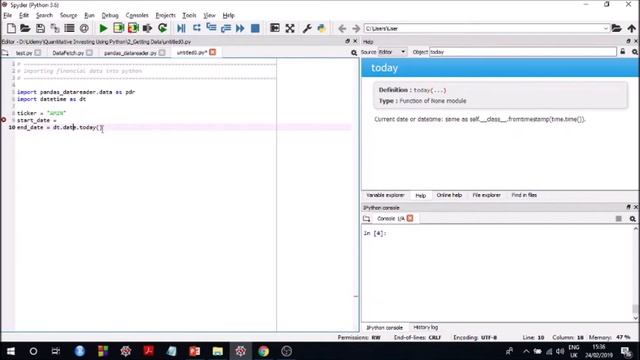Open editor options icon beside tabs
The width and height of the screenshot is (640, 360).
(x=354, y=53)
